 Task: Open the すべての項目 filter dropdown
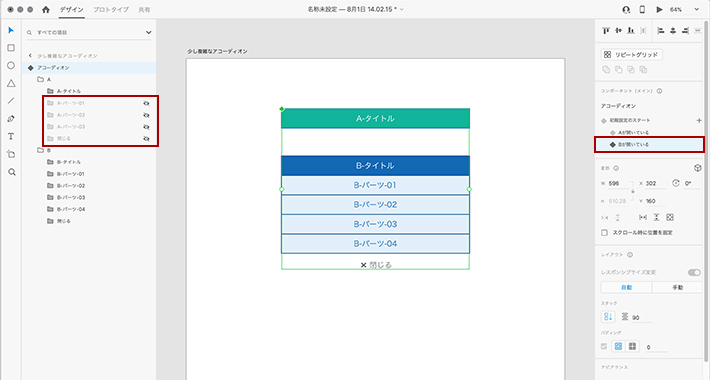coord(149,33)
